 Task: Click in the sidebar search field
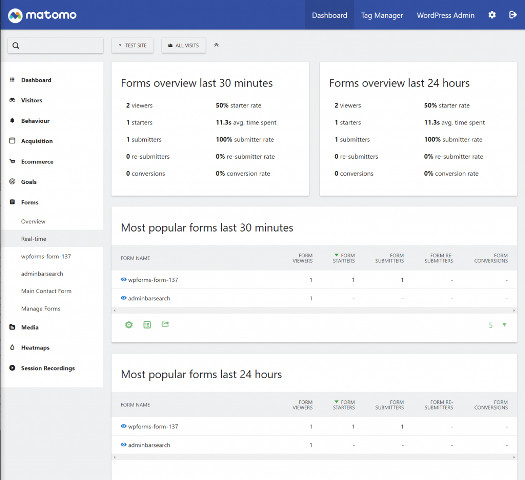click(x=56, y=46)
